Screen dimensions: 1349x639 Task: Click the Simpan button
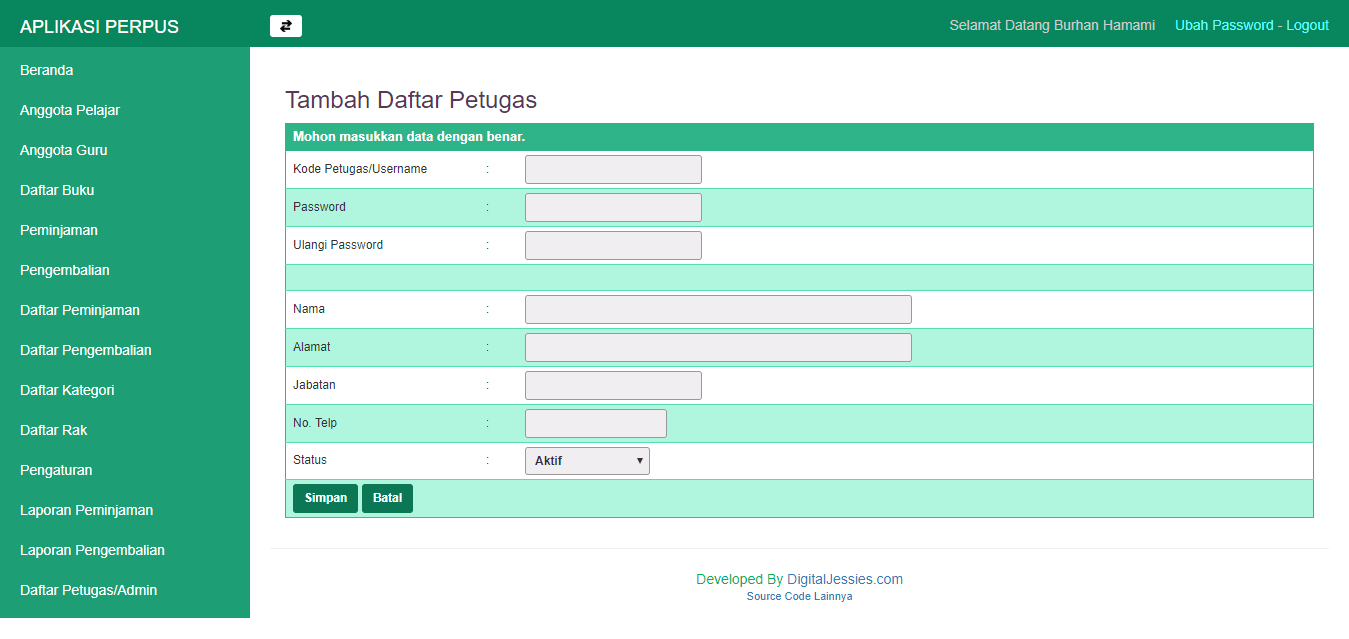(324, 498)
